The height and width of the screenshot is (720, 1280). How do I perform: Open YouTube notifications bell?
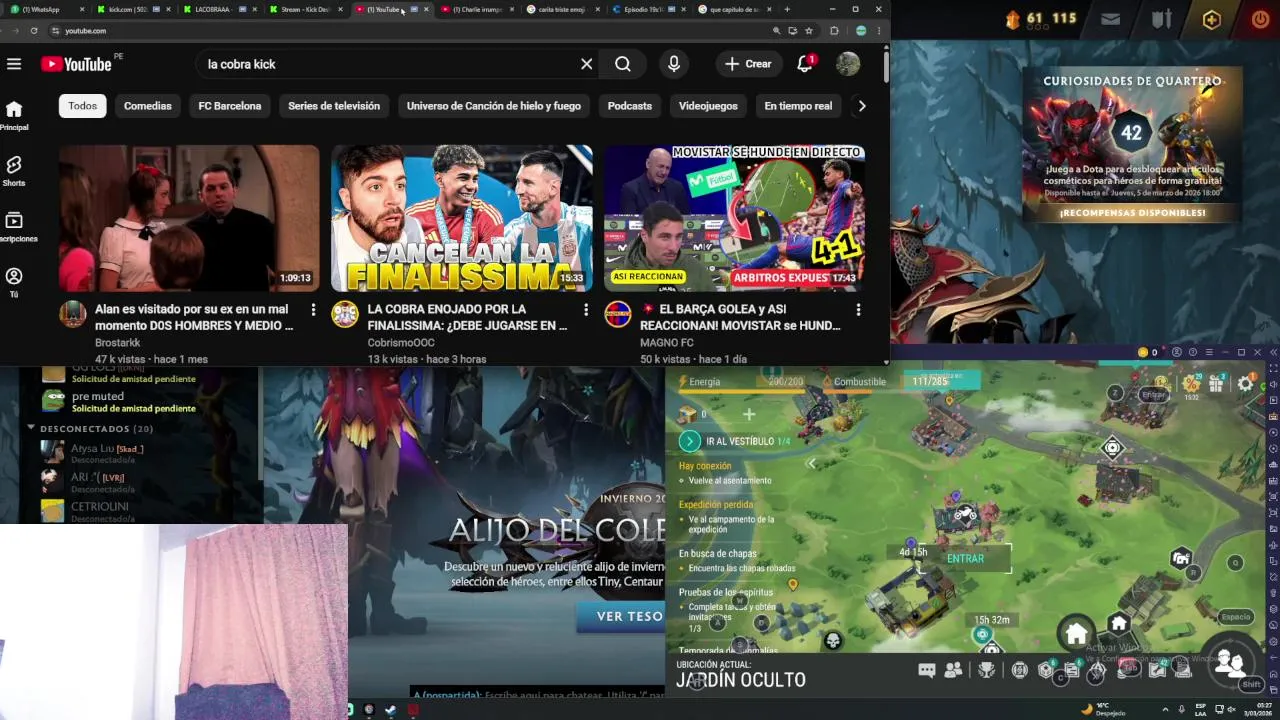tap(805, 64)
